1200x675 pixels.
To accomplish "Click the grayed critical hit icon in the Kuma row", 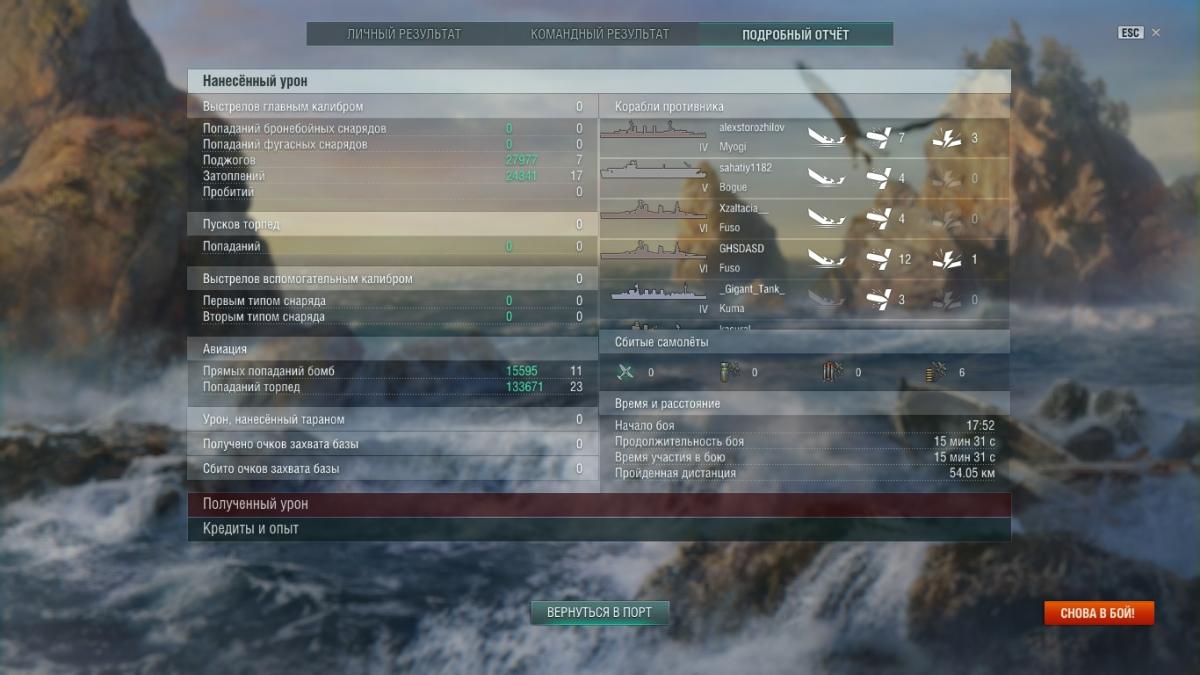I will coord(947,299).
